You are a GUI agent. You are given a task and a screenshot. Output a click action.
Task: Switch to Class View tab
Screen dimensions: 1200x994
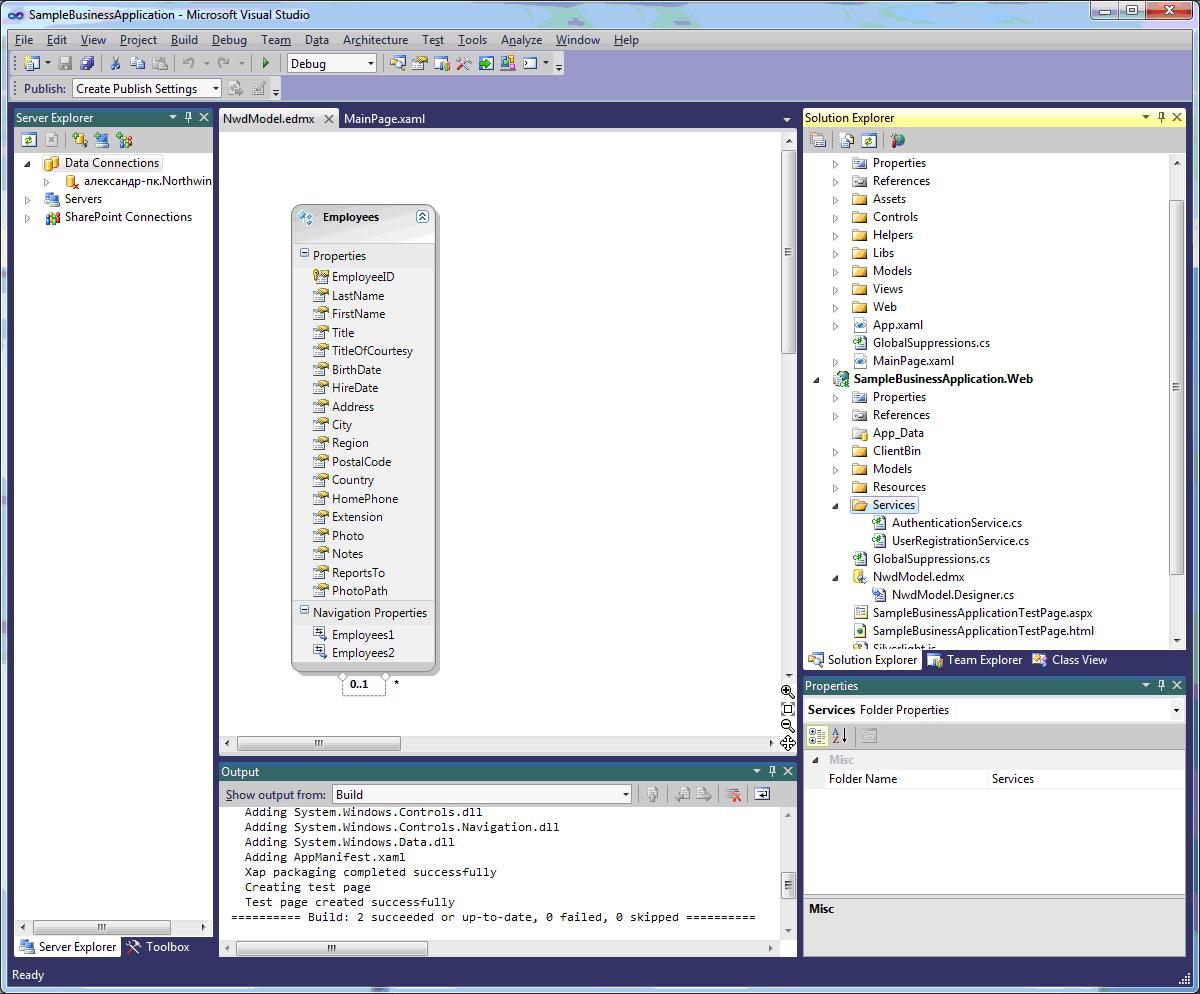pos(1070,659)
